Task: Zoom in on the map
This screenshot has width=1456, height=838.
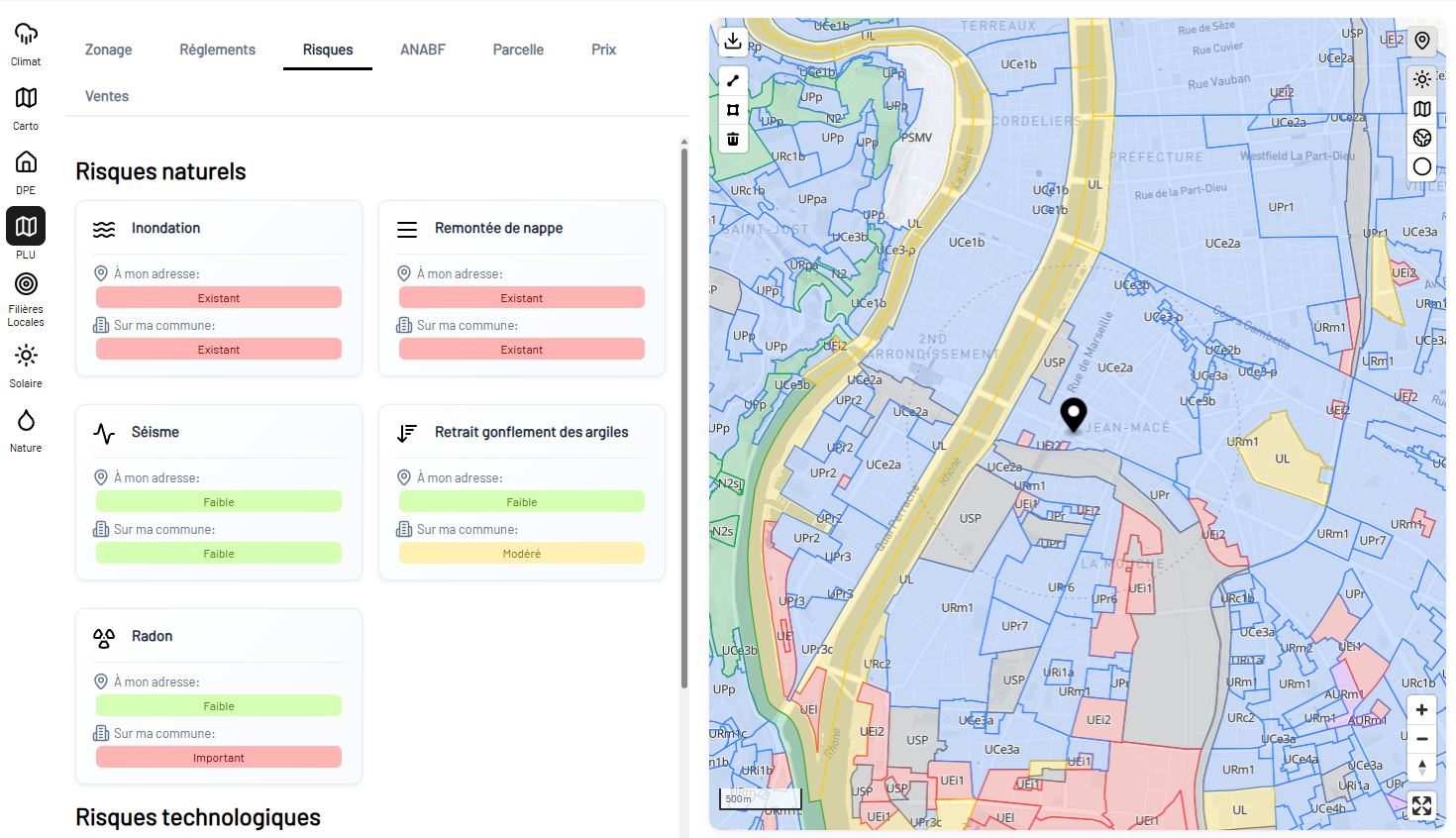Action: 1421,709
